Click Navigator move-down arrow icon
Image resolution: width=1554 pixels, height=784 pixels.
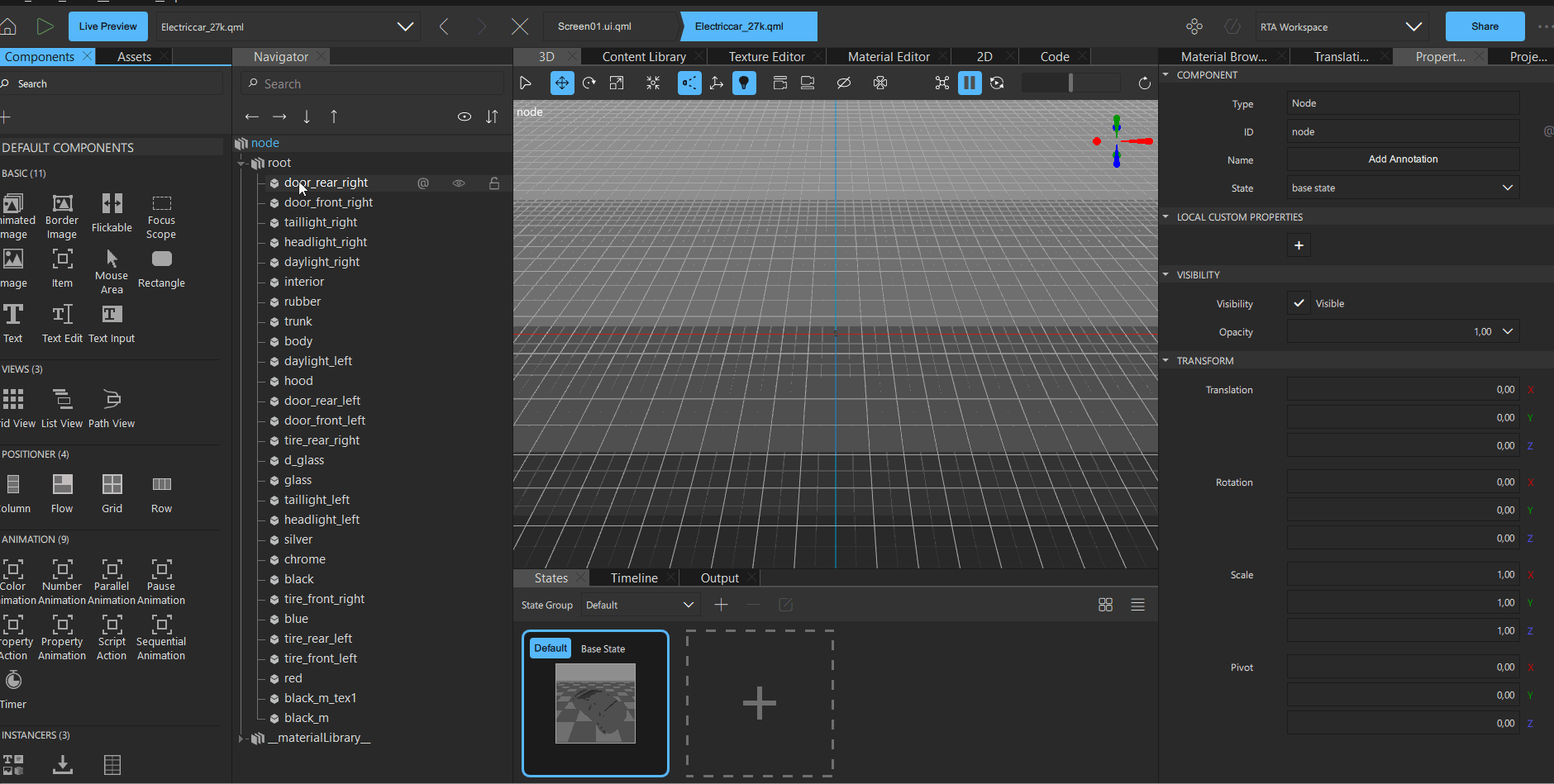(x=307, y=116)
